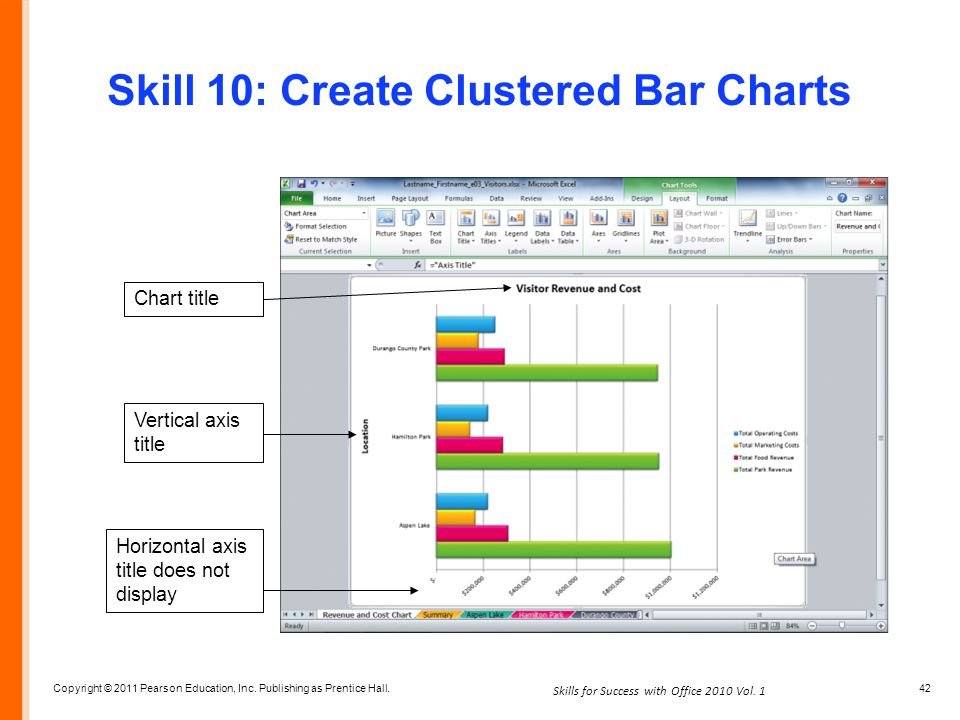Insert a Picture from the Layout ribbon

click(386, 224)
